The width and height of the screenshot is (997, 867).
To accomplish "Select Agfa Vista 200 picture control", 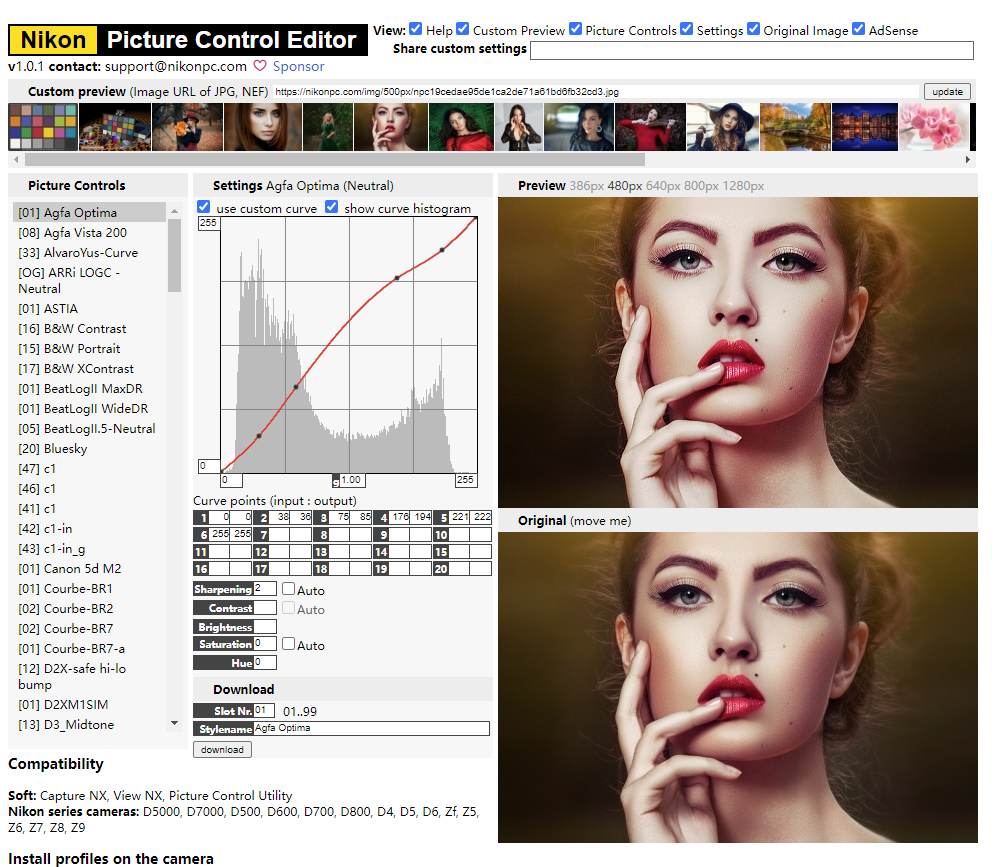I will 72,233.
